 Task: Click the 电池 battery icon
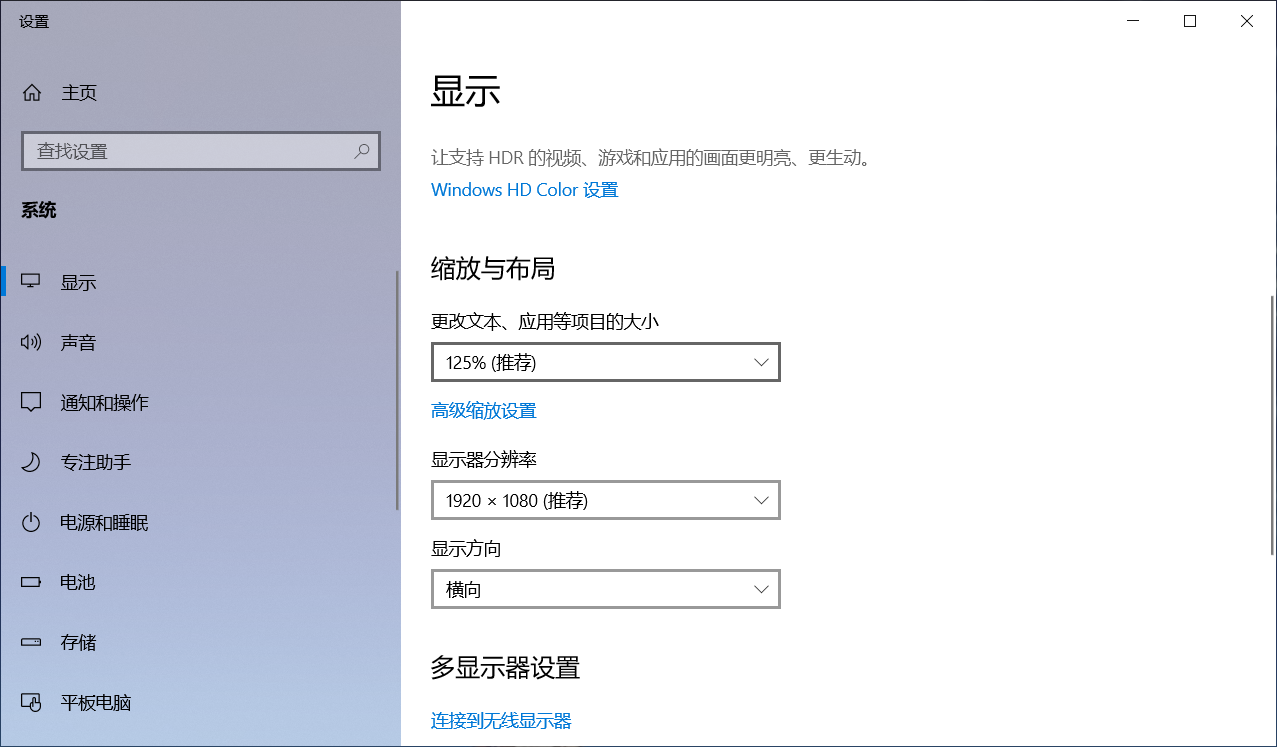32,582
